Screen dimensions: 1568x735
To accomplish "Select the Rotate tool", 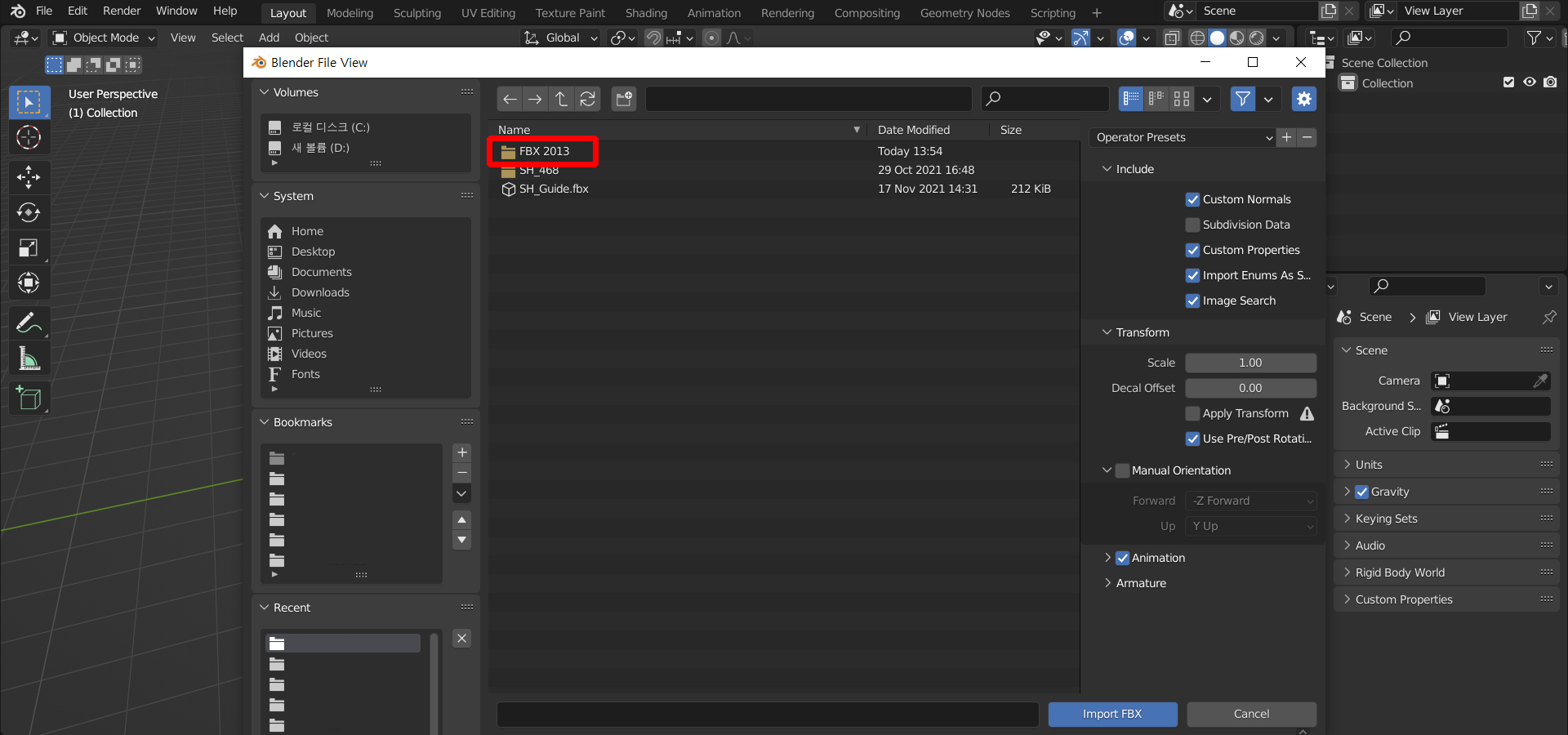I will tap(29, 212).
